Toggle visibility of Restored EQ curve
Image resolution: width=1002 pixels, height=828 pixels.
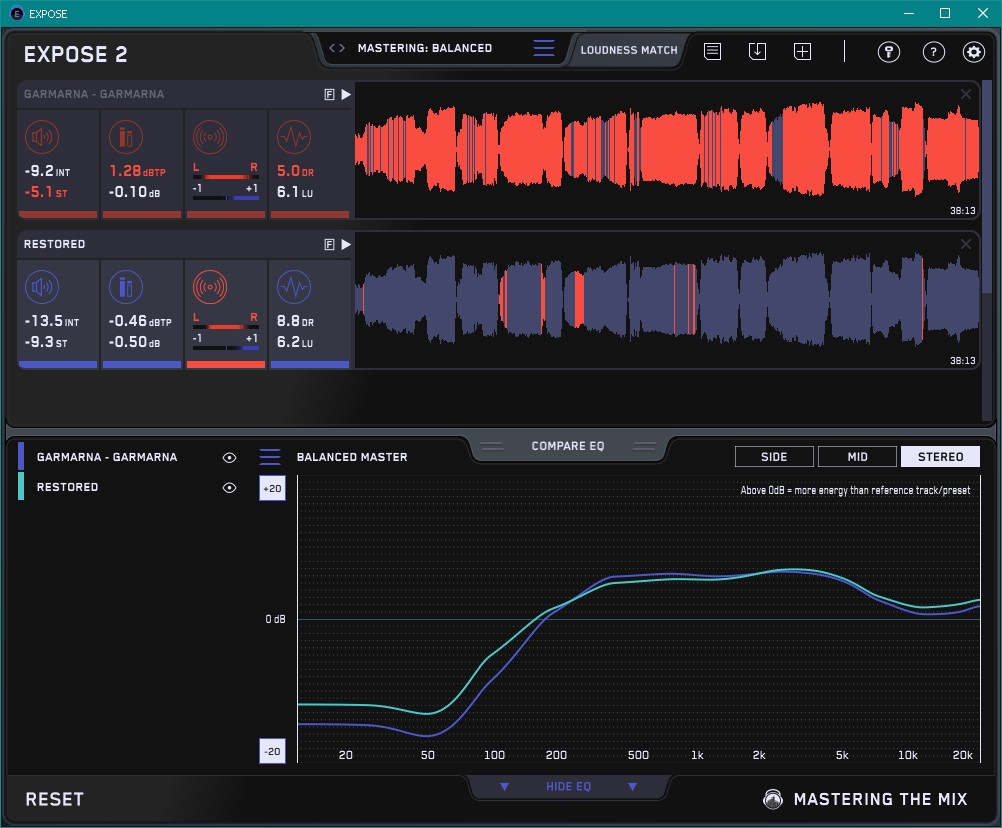230,488
